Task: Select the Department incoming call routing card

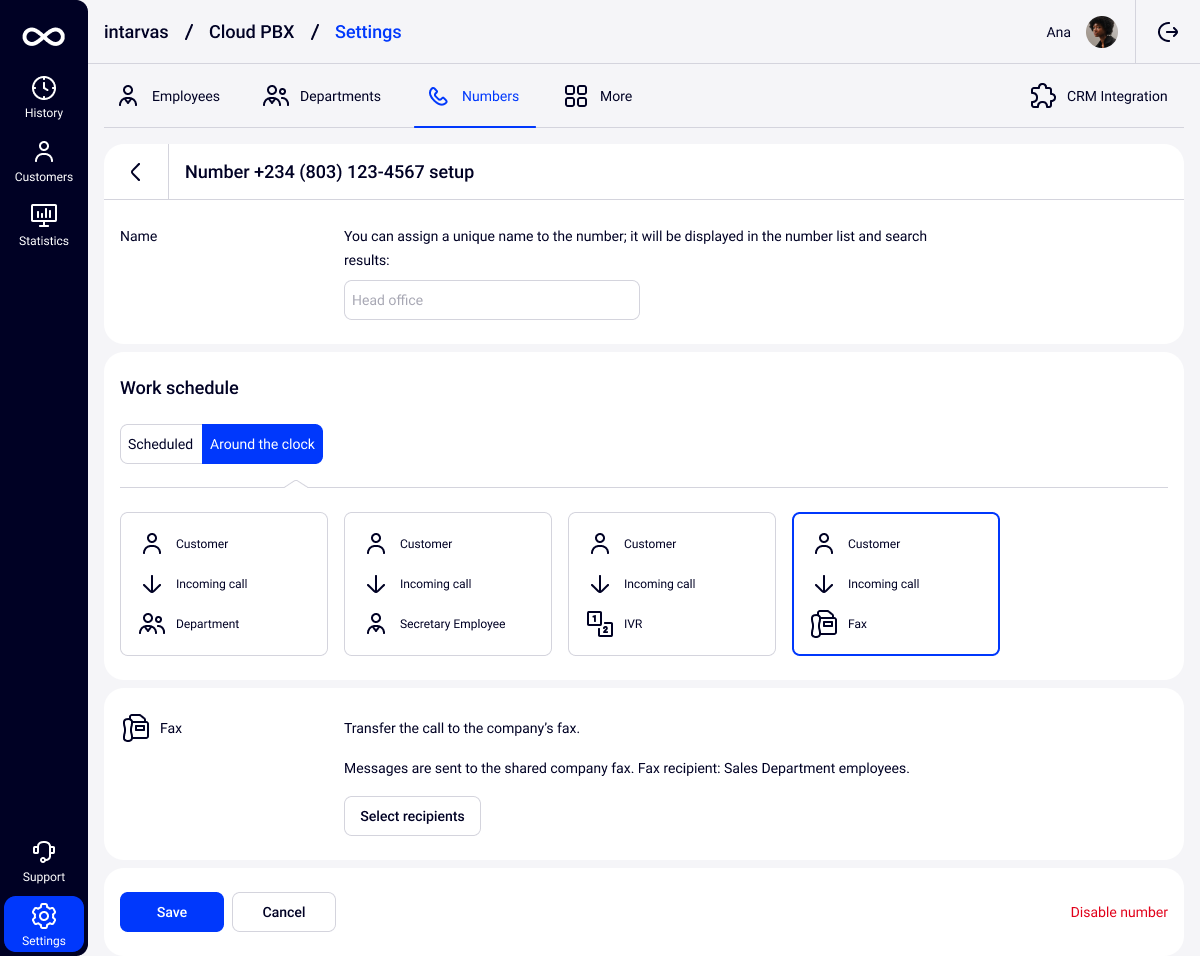Action: point(224,584)
